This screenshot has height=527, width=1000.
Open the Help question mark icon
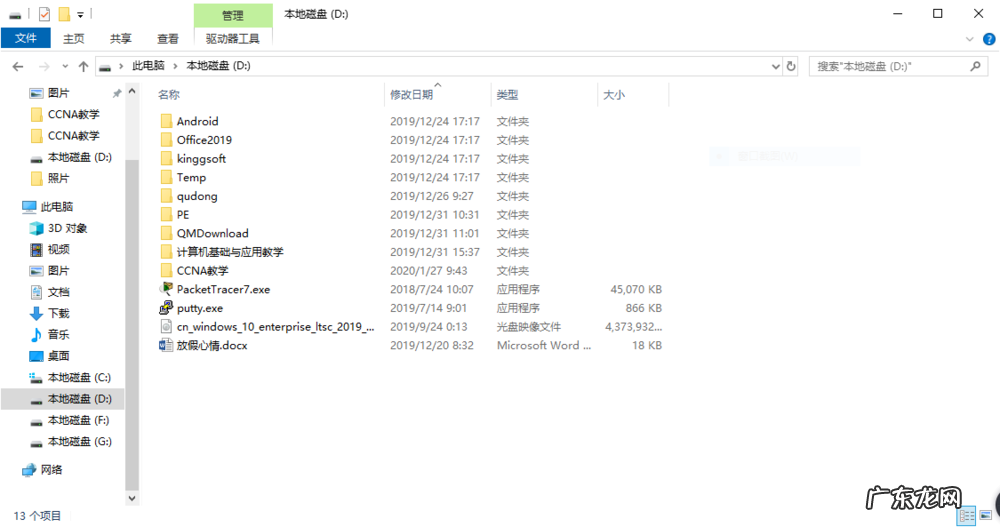click(x=989, y=39)
